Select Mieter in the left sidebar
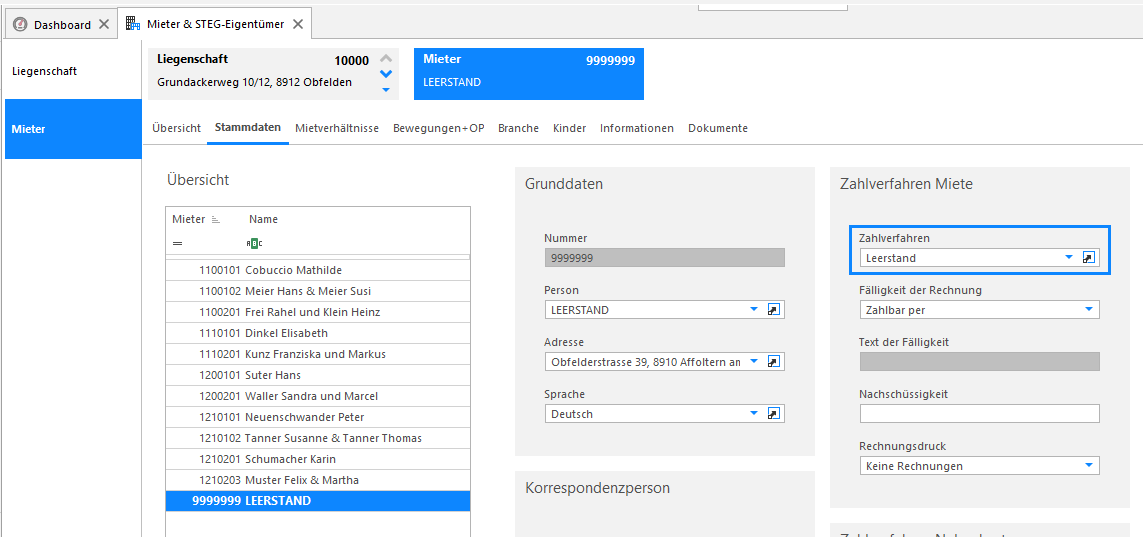The height and width of the screenshot is (537, 1143). pos(73,129)
